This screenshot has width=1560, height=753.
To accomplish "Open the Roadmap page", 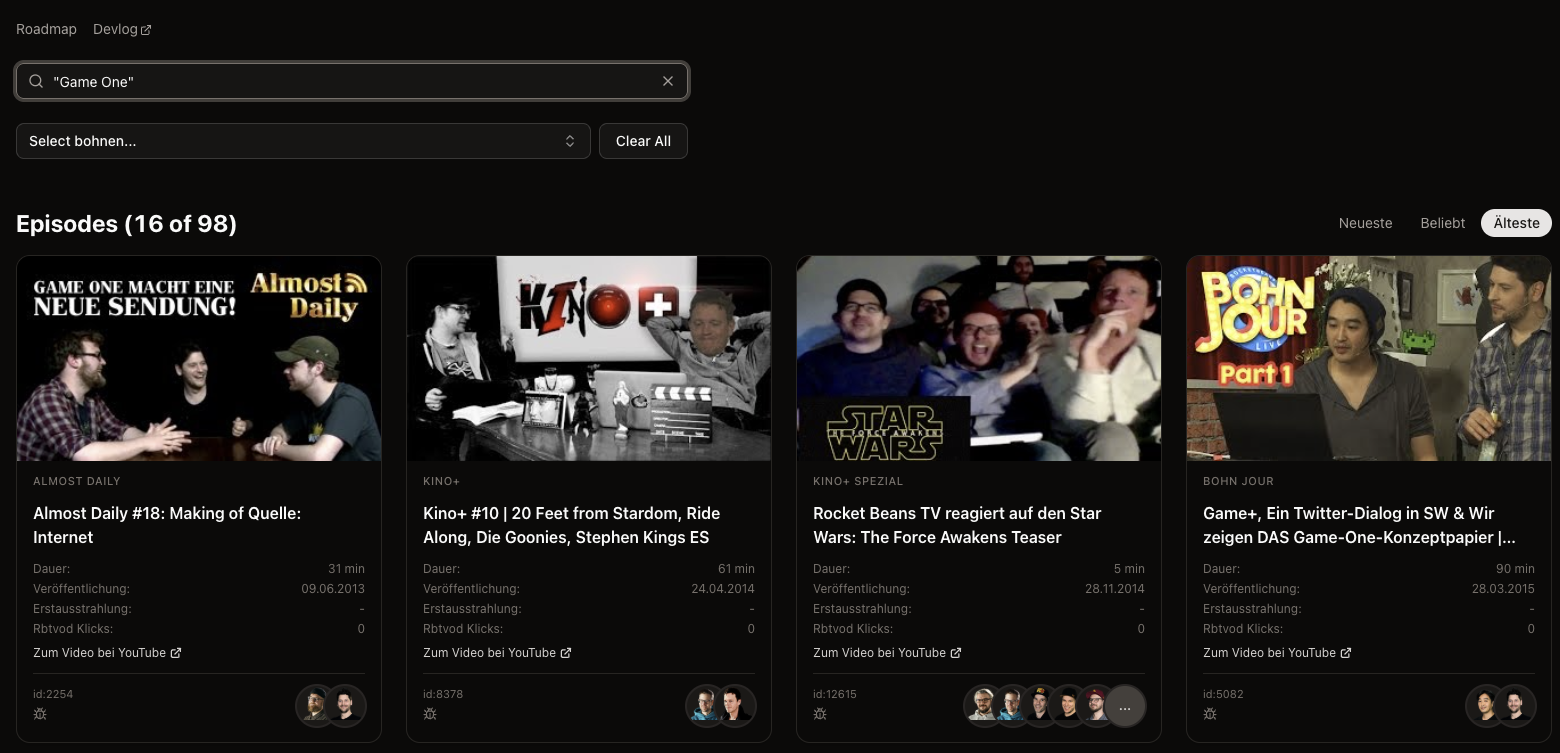I will point(46,29).
